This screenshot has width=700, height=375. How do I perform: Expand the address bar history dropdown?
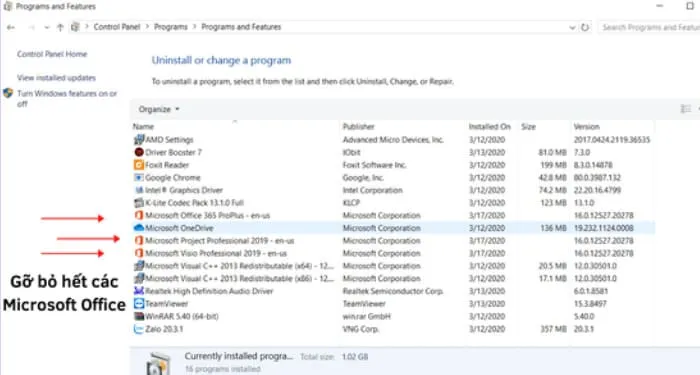click(x=572, y=28)
